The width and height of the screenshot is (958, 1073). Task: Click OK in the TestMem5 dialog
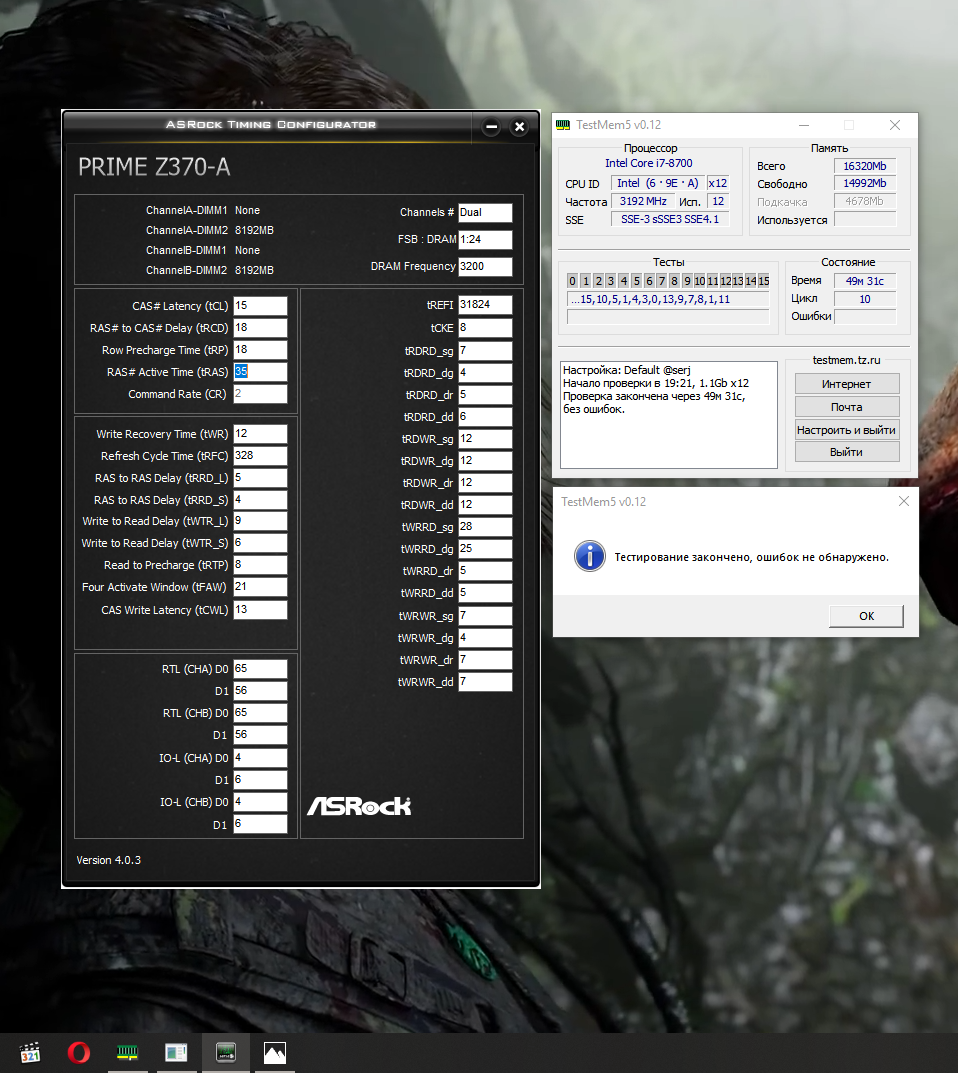(x=866, y=616)
